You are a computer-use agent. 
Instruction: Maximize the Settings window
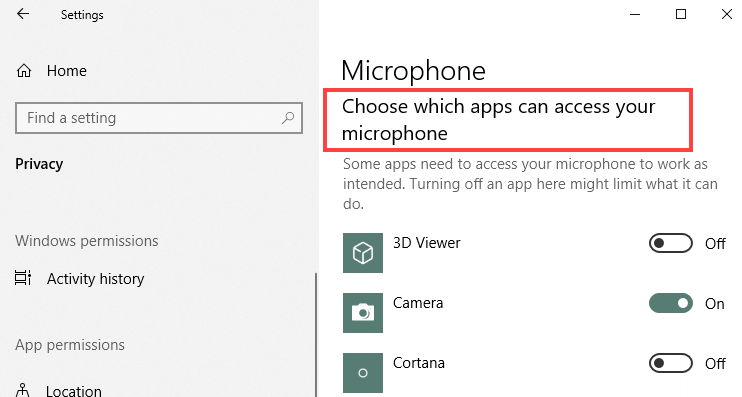[x=680, y=14]
